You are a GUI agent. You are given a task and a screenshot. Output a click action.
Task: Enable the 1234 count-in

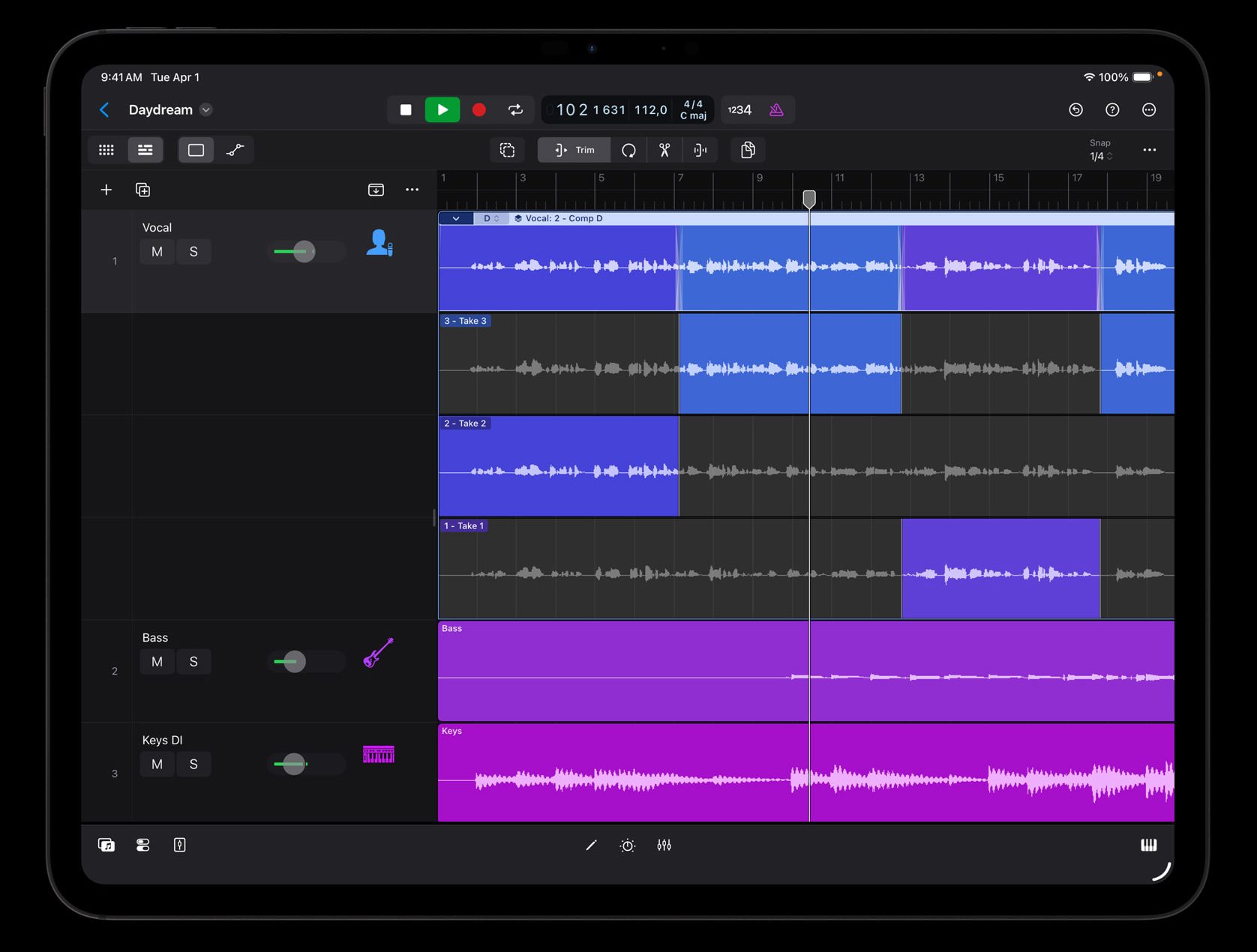pyautogui.click(x=738, y=109)
